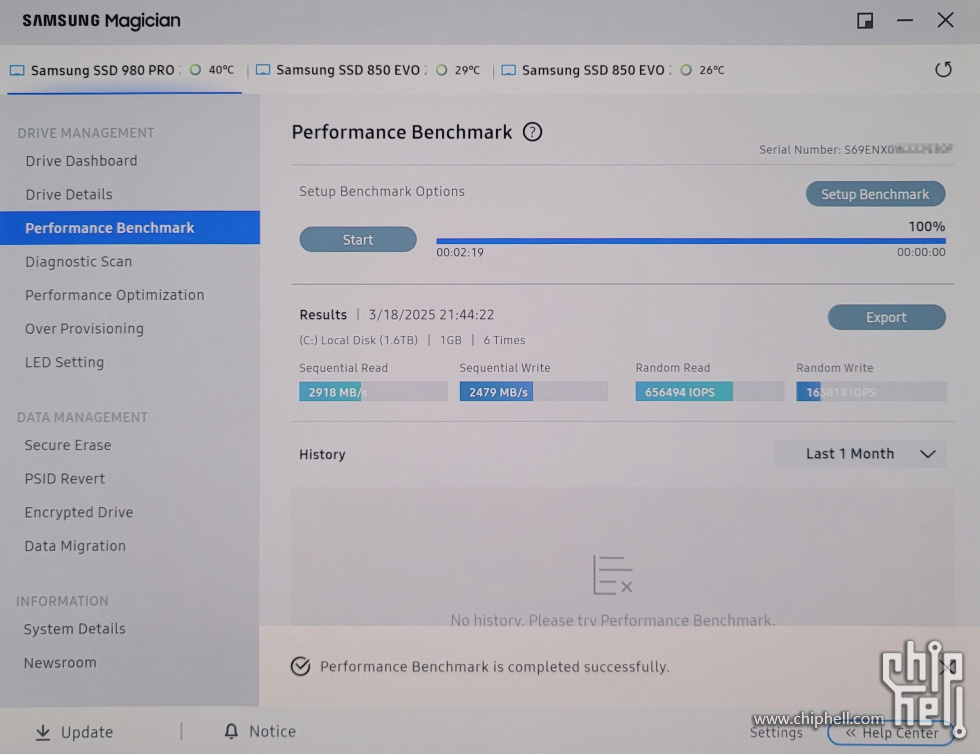Open the Newsroom section

tap(60, 663)
